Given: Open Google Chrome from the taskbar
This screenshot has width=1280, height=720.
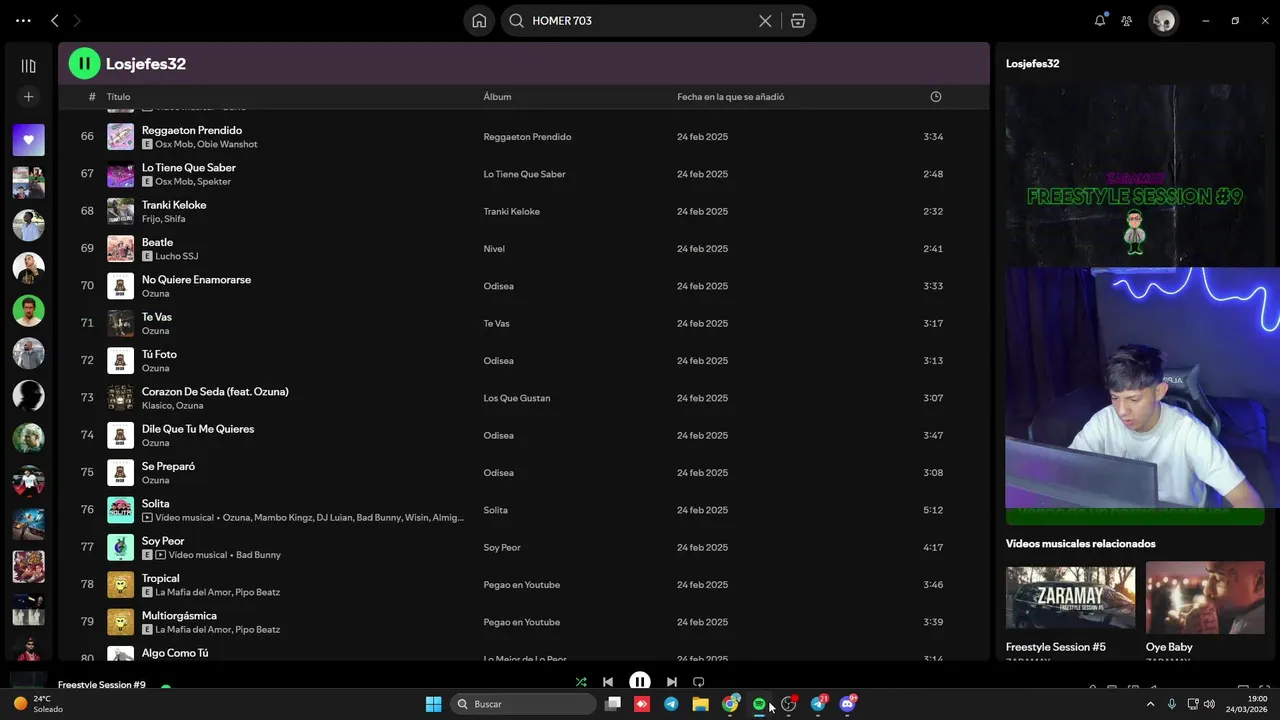Looking at the screenshot, I should [730, 704].
